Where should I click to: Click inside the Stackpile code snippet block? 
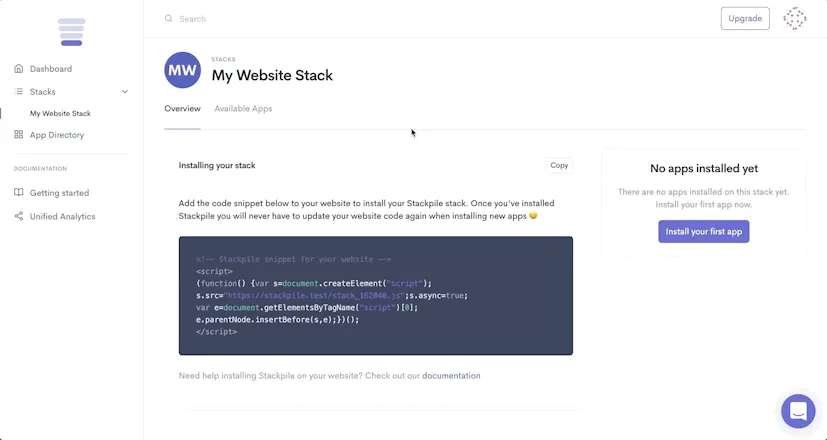click(x=376, y=295)
